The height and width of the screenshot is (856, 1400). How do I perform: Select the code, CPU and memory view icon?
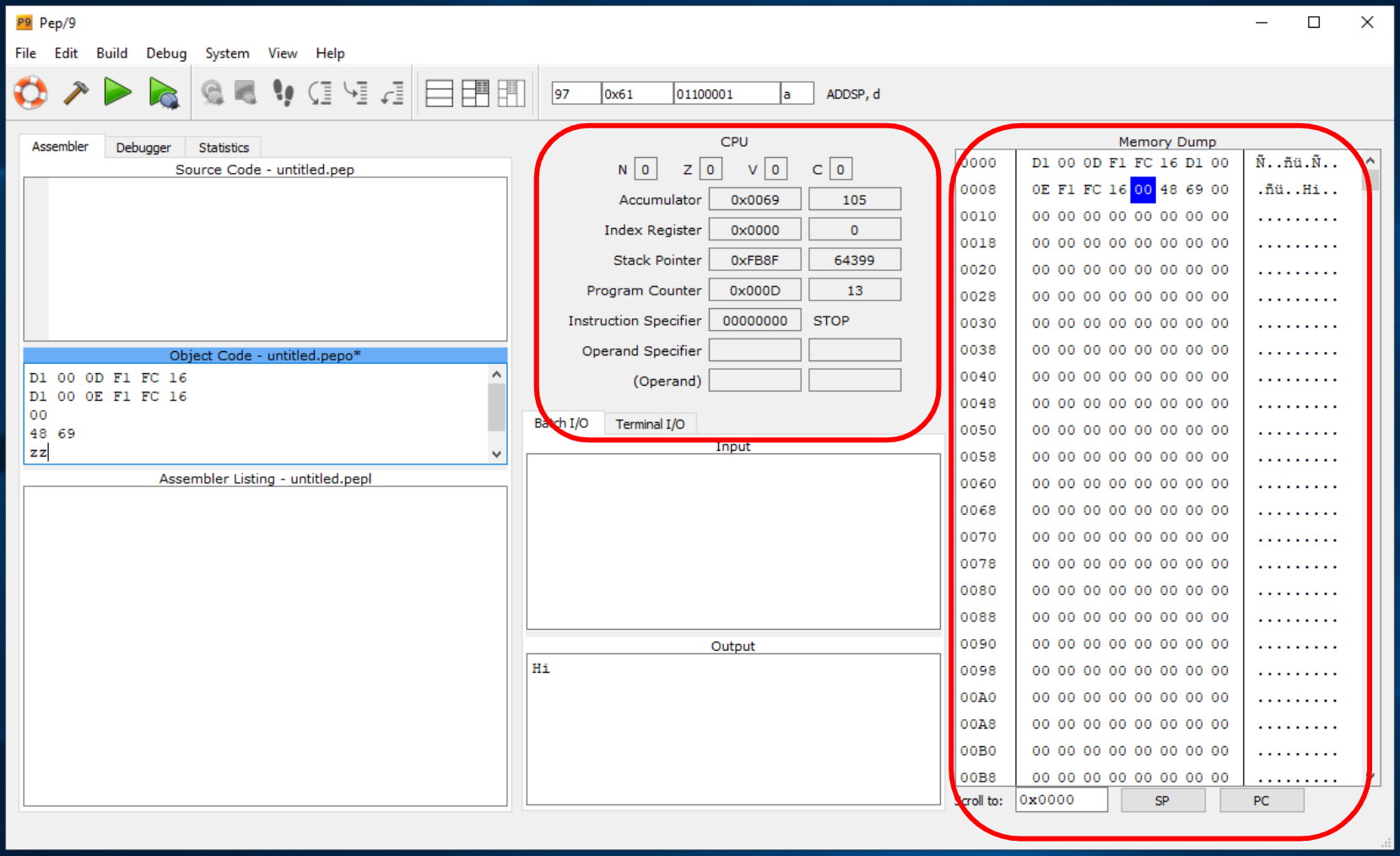[x=511, y=93]
